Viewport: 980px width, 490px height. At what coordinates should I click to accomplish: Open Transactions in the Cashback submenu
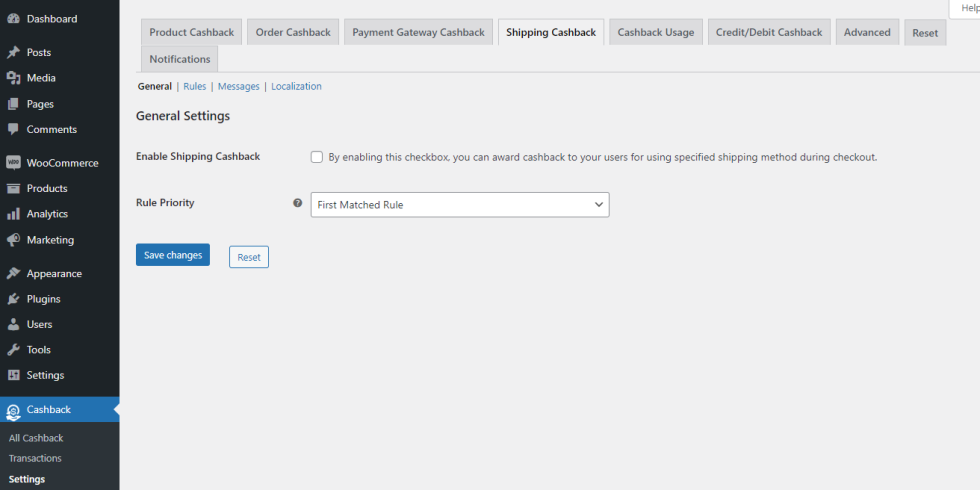pyautogui.click(x=35, y=458)
